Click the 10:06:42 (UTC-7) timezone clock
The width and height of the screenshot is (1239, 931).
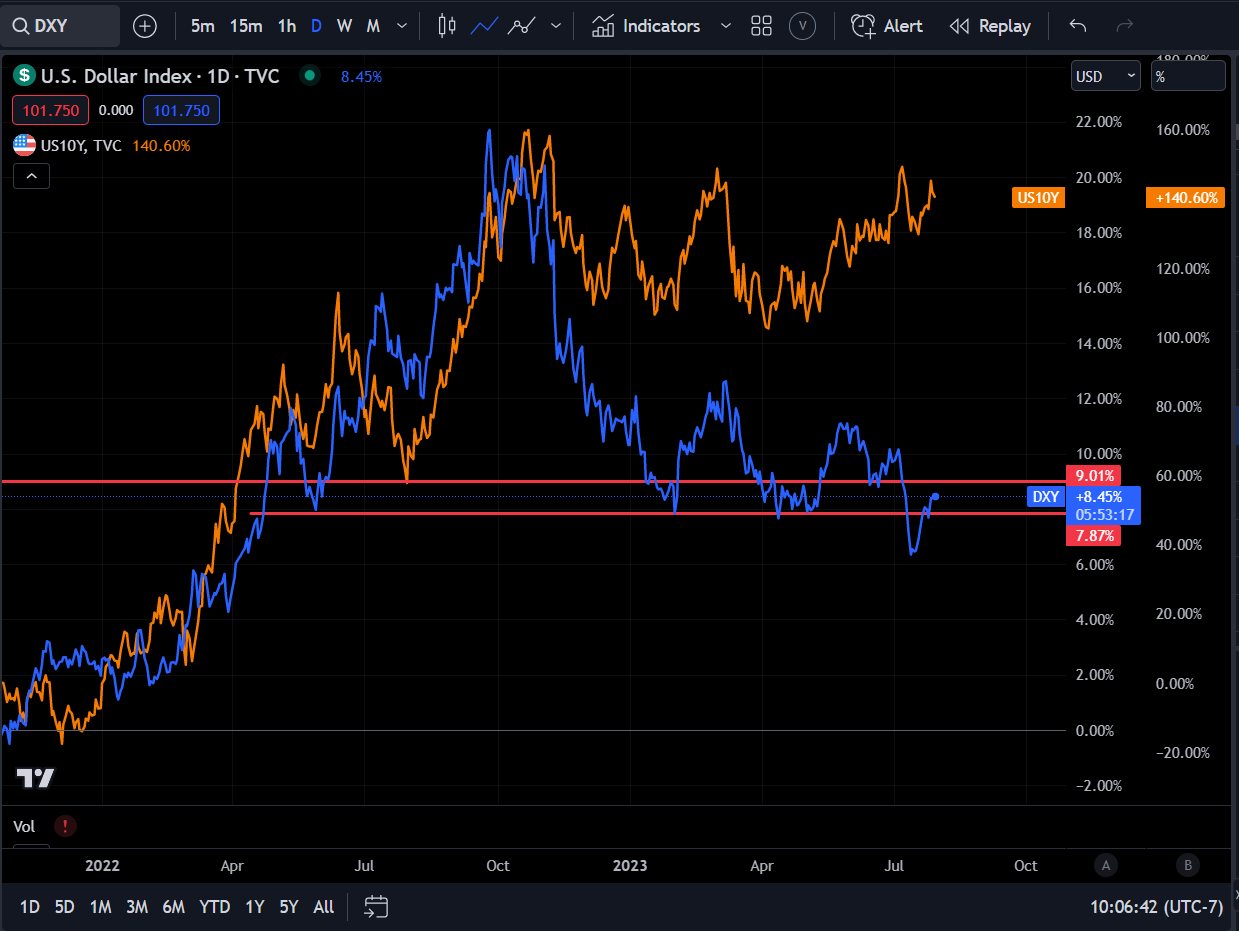(1157, 907)
